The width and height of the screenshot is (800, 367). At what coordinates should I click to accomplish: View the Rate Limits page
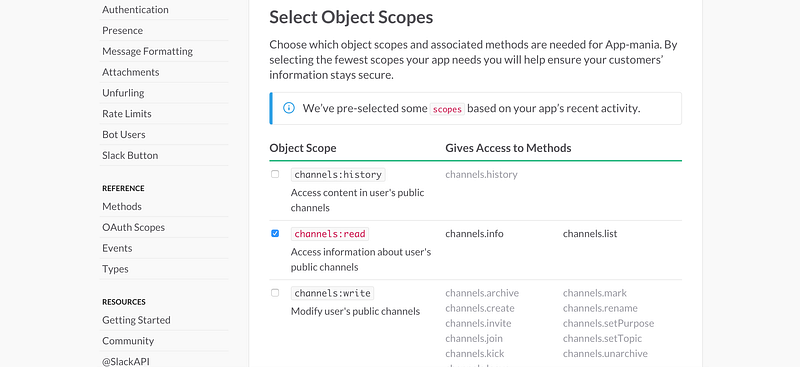tap(127, 114)
